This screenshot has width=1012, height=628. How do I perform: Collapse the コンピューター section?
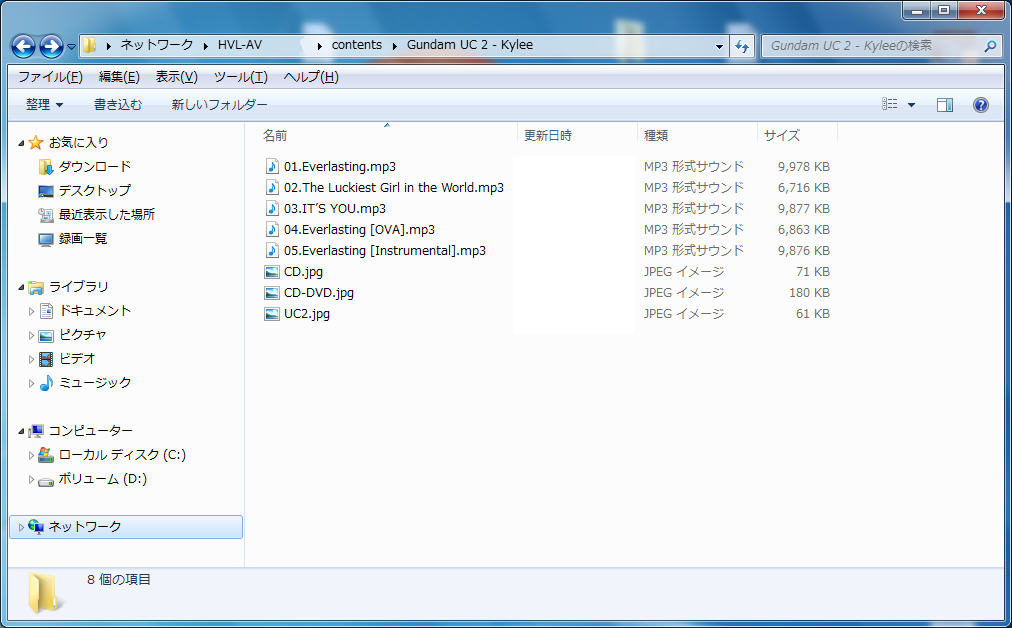pyautogui.click(x=21, y=431)
